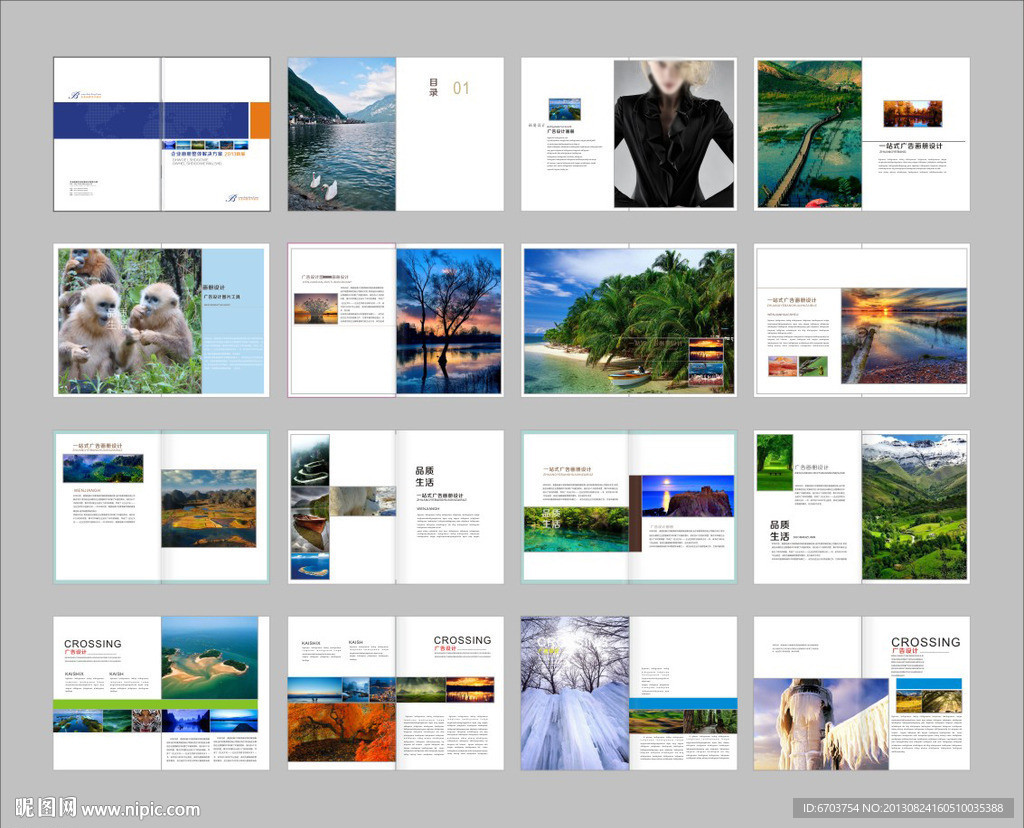Select the woman in black jacket photo
1024x828 pixels.
[674, 134]
